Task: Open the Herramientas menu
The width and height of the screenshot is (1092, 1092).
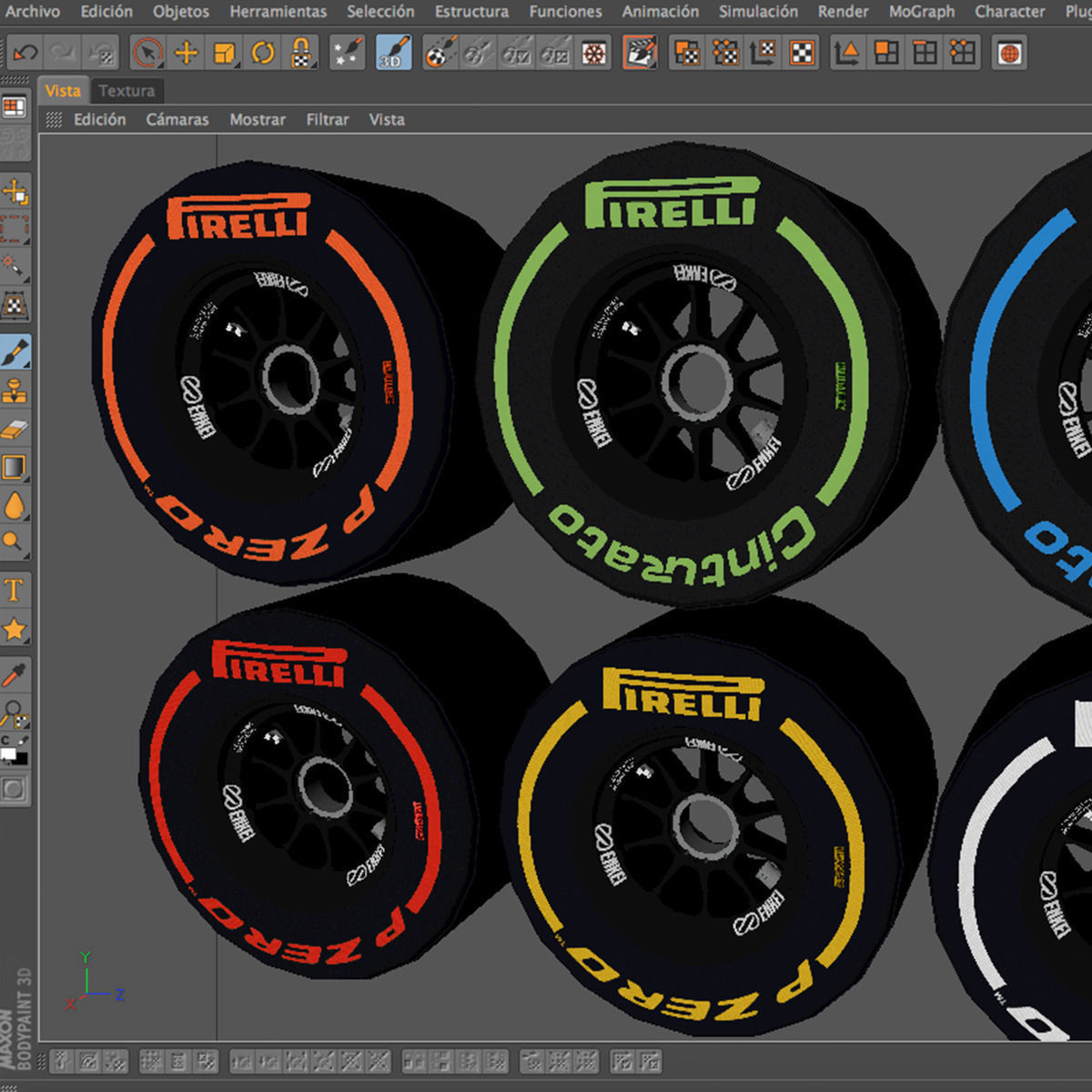Action: tap(278, 12)
